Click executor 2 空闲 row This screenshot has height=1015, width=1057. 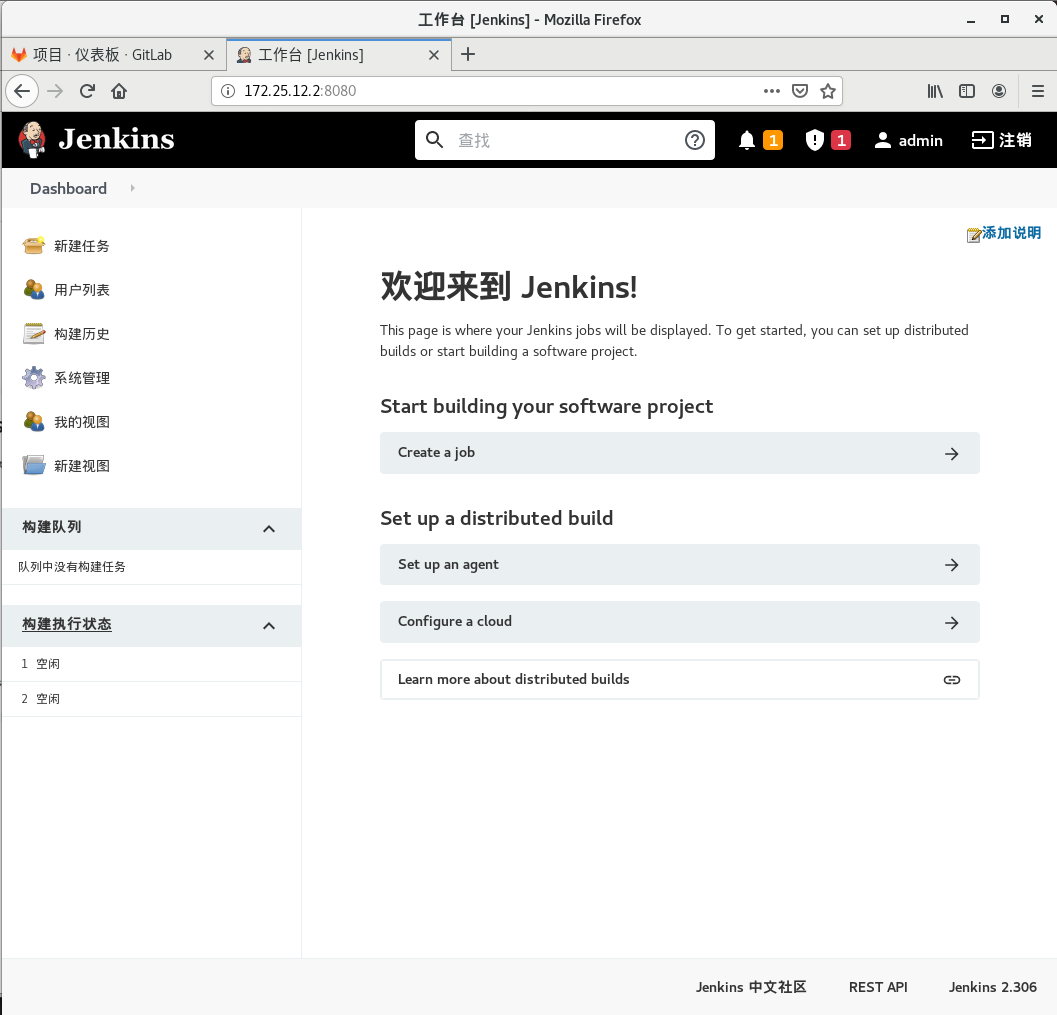click(152, 699)
